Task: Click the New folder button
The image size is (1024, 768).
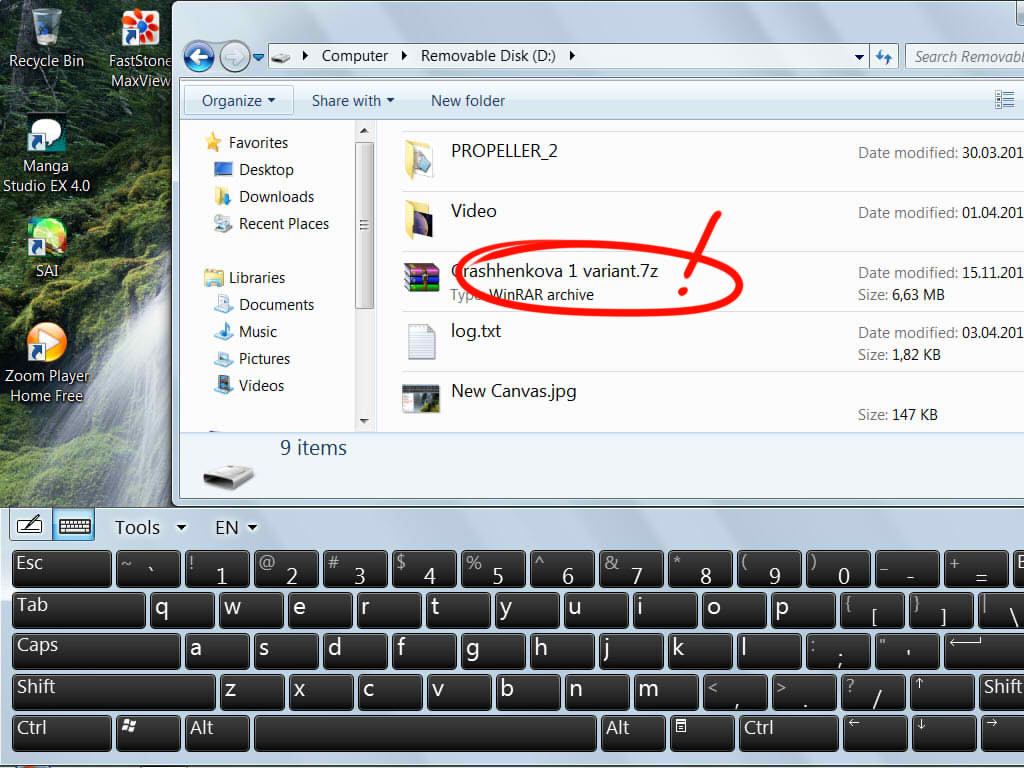Action: [468, 101]
